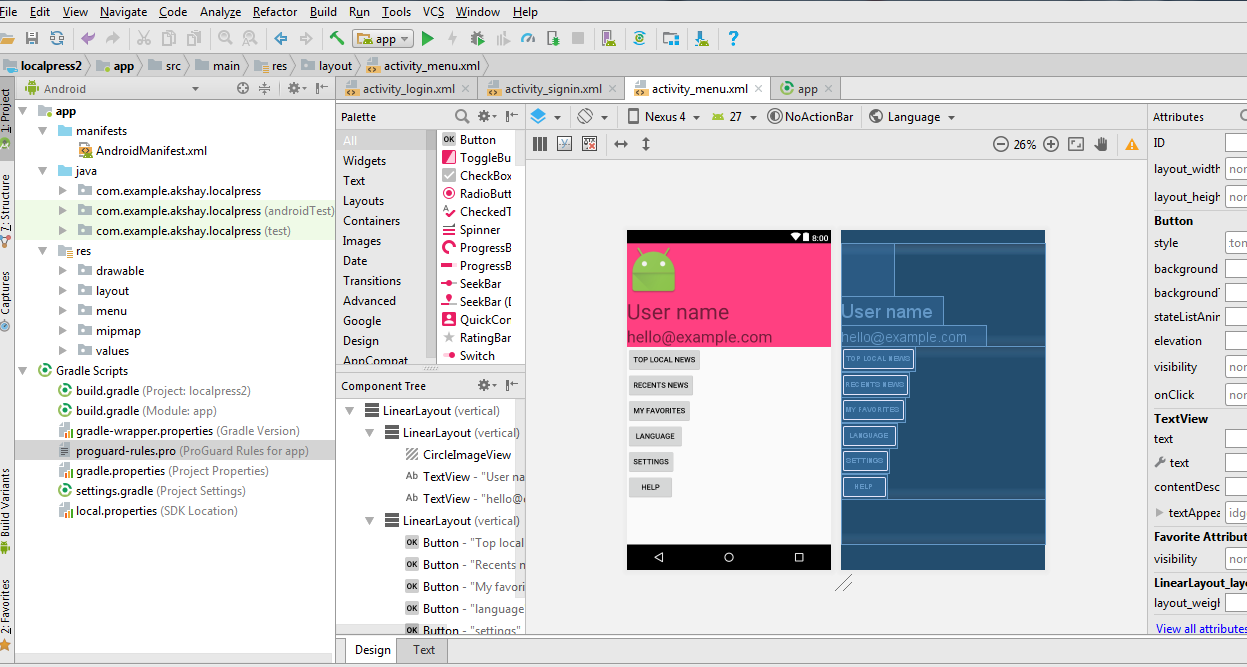Save all files with the floppy icon
1247x667 pixels.
[x=32, y=39]
